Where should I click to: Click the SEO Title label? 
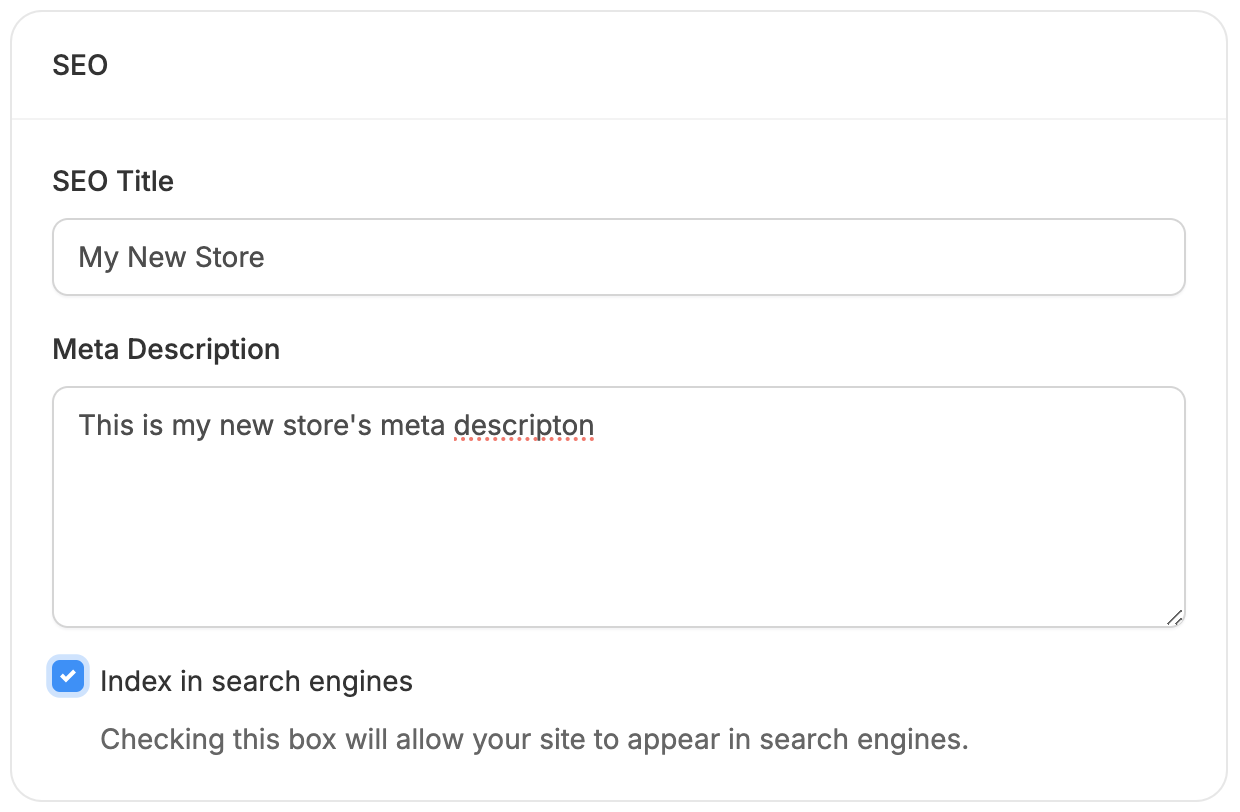point(113,181)
